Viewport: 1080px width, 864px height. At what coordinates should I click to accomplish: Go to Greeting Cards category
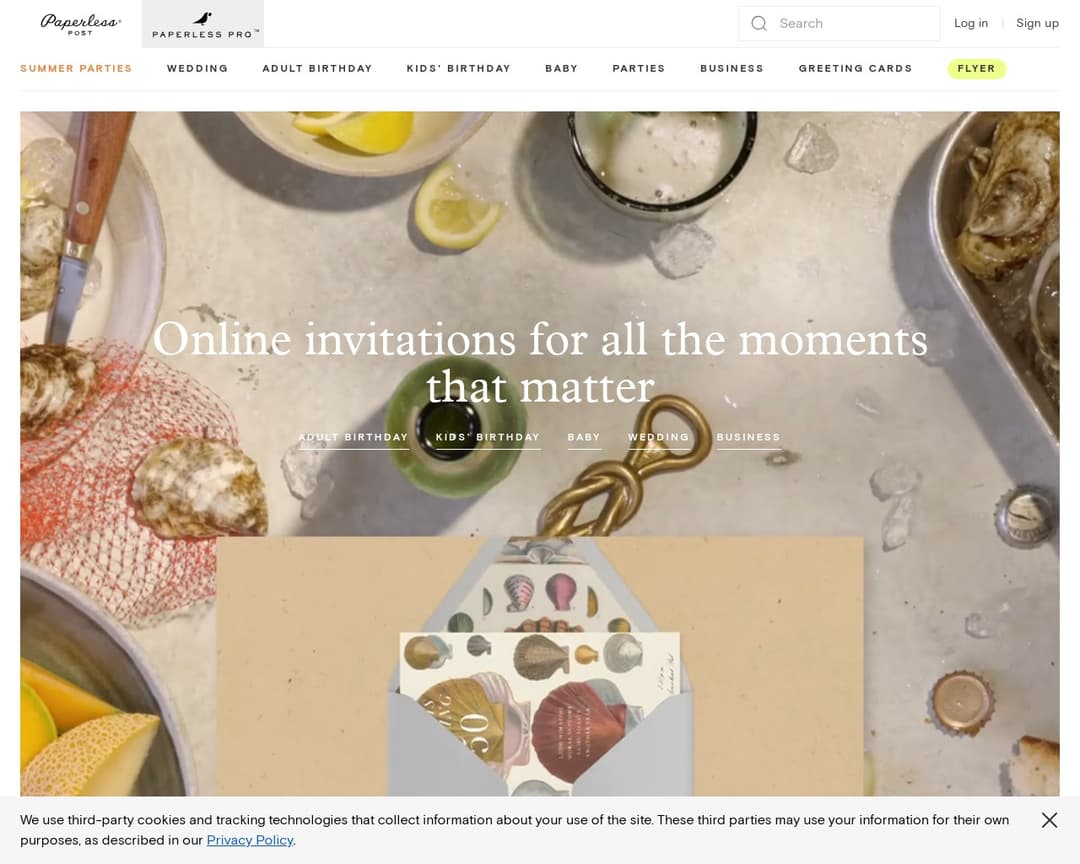coord(855,68)
